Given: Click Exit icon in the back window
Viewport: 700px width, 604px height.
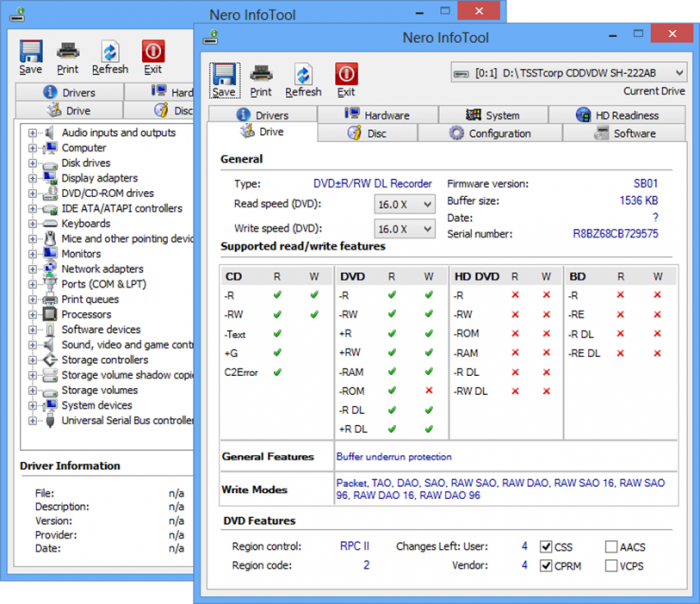Looking at the screenshot, I should (153, 51).
